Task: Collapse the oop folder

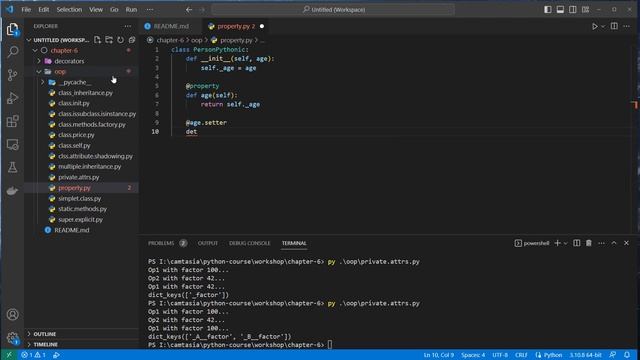Action: [x=39, y=72]
